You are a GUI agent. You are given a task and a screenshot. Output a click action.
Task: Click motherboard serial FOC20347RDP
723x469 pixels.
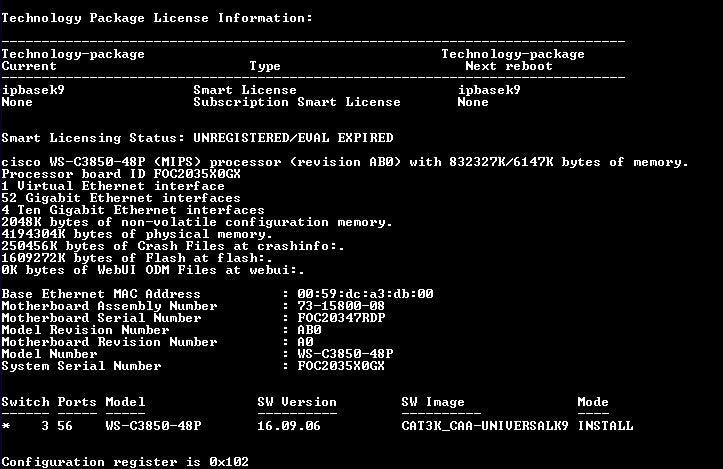click(341, 318)
